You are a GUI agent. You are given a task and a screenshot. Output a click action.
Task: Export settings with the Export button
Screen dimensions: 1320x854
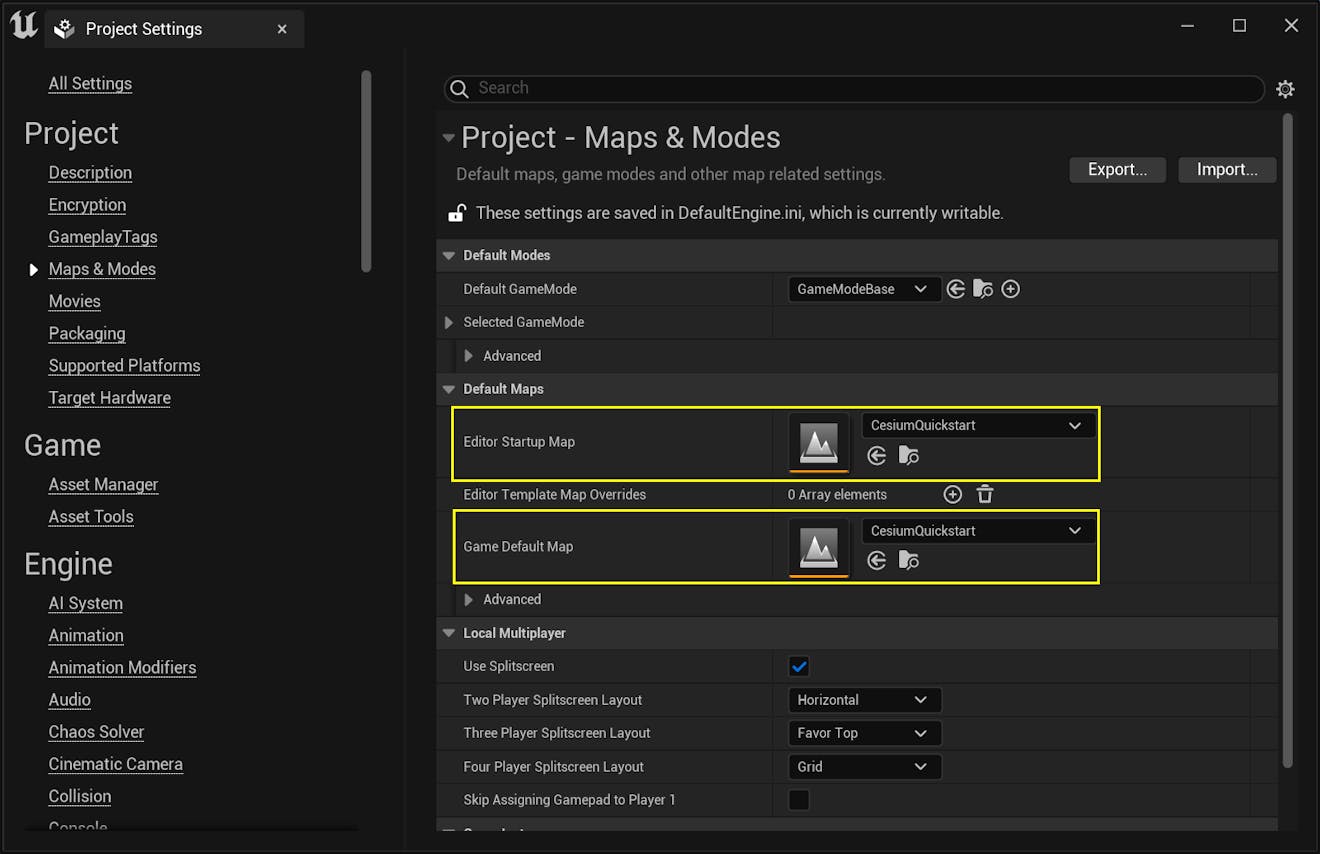pos(1117,169)
